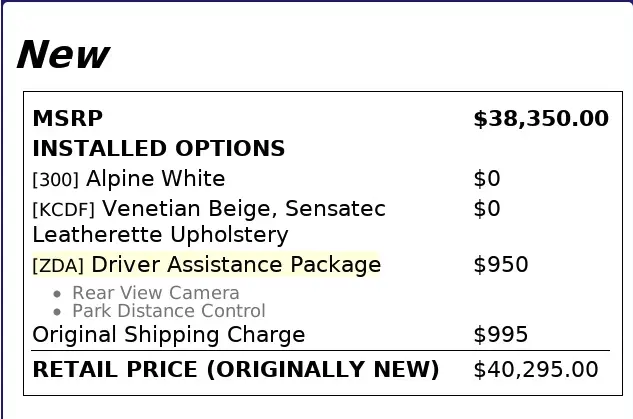Click the Original Shipping Charge label
633x419 pixels.
click(x=168, y=335)
